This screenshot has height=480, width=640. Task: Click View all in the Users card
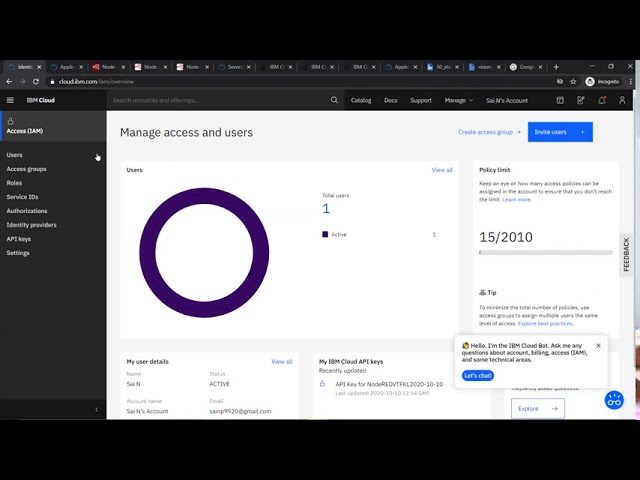[442, 170]
